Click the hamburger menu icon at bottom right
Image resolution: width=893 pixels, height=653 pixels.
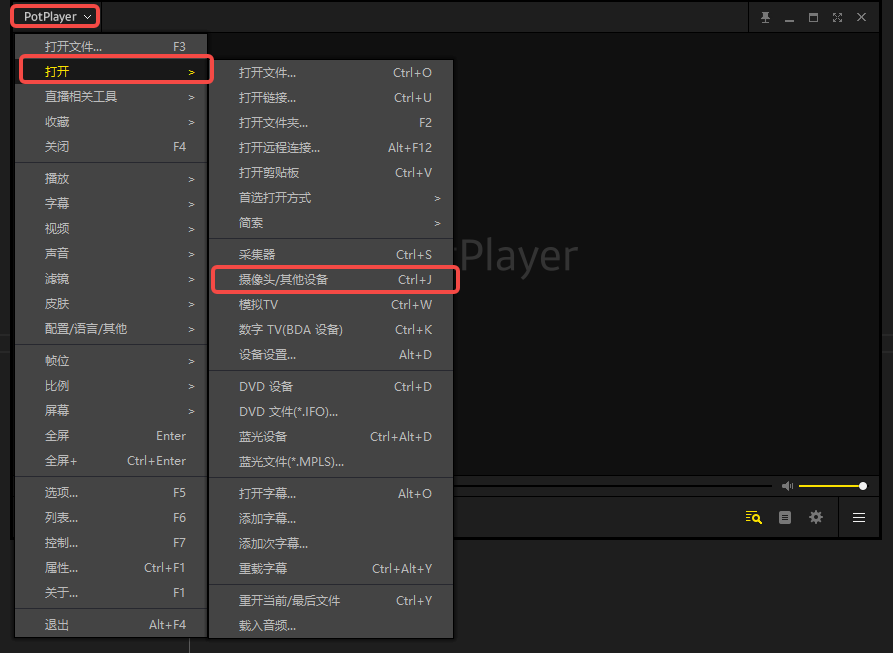point(859,517)
